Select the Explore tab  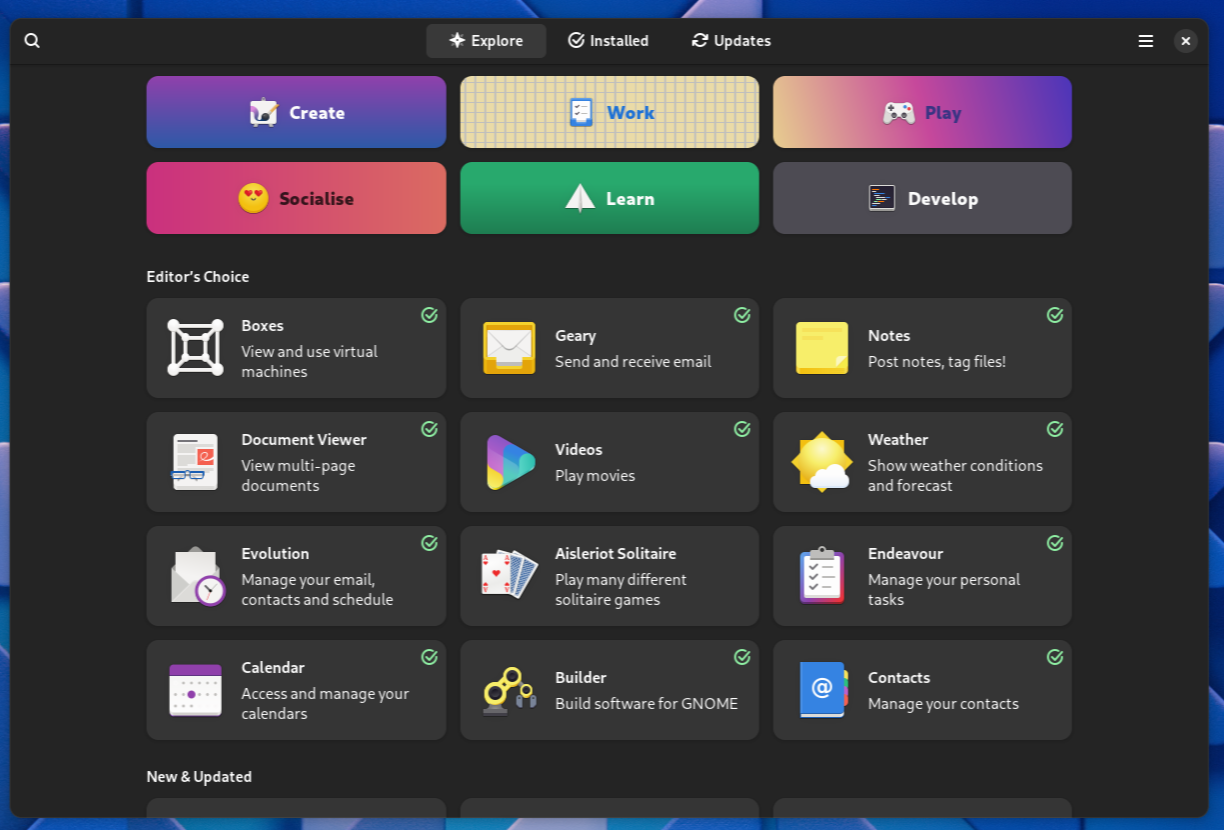pyautogui.click(x=486, y=41)
